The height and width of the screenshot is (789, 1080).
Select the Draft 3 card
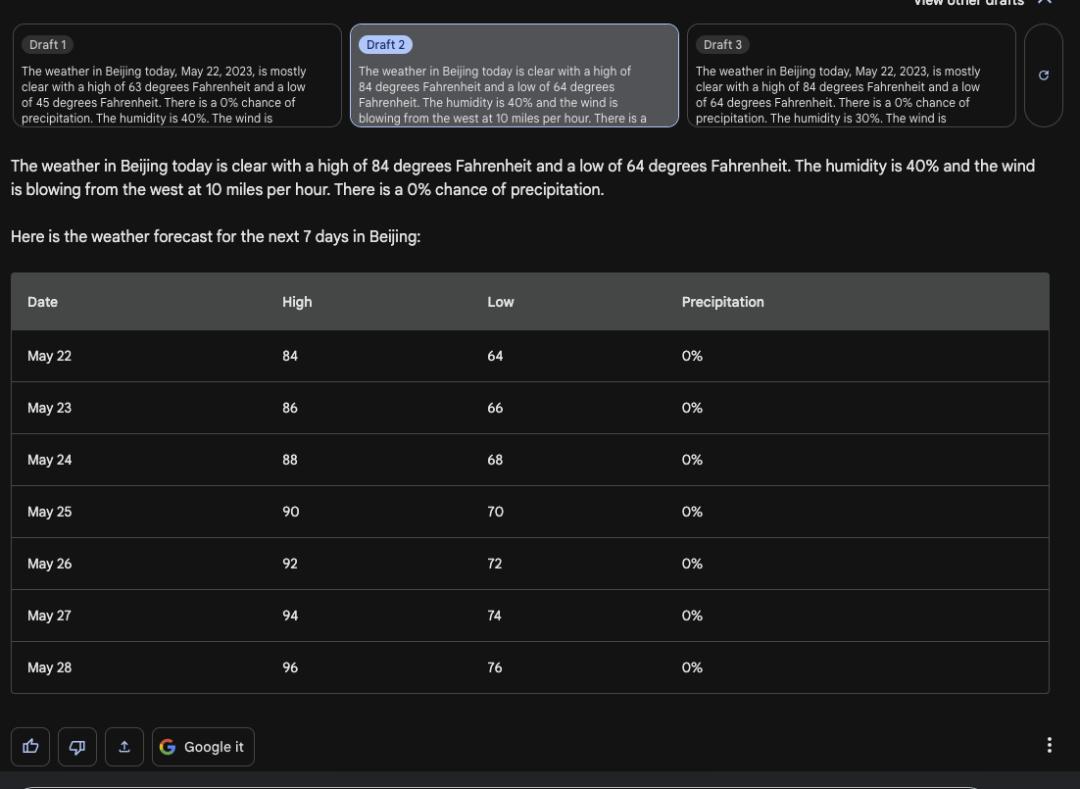[x=851, y=76]
